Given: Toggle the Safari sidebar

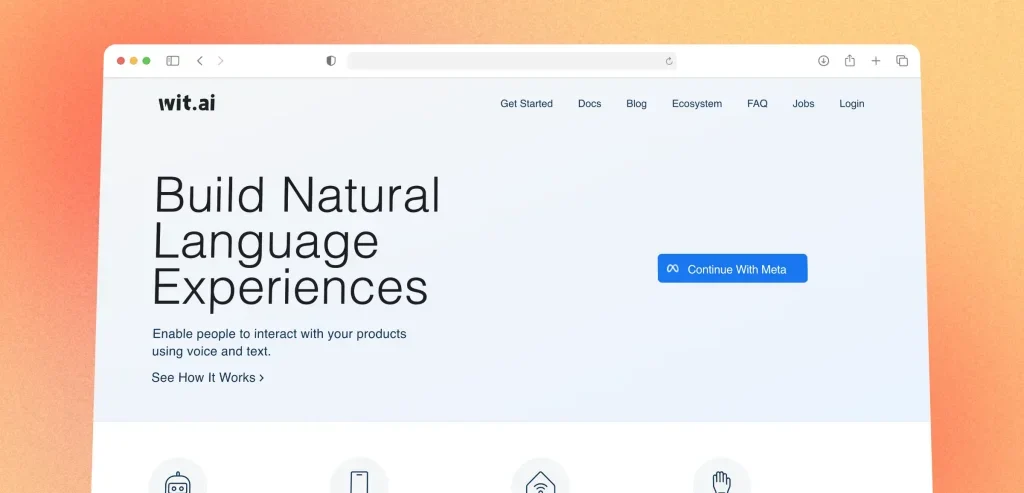Looking at the screenshot, I should (x=173, y=61).
